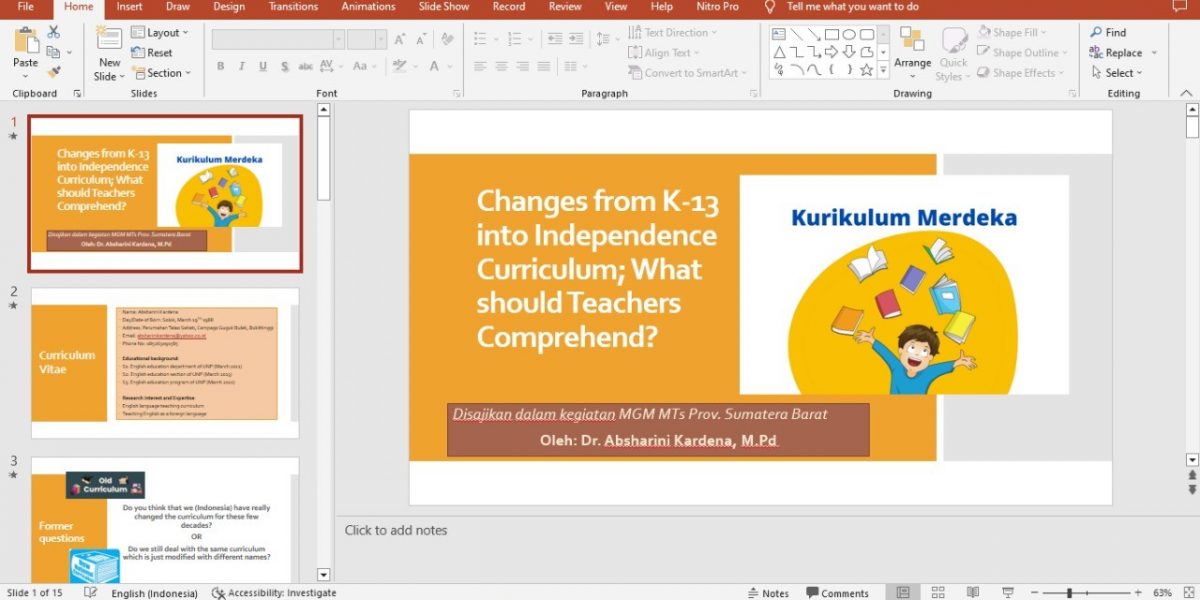Image resolution: width=1200 pixels, height=600 pixels.
Task: Toggle Underline formatting
Action: click(x=263, y=67)
